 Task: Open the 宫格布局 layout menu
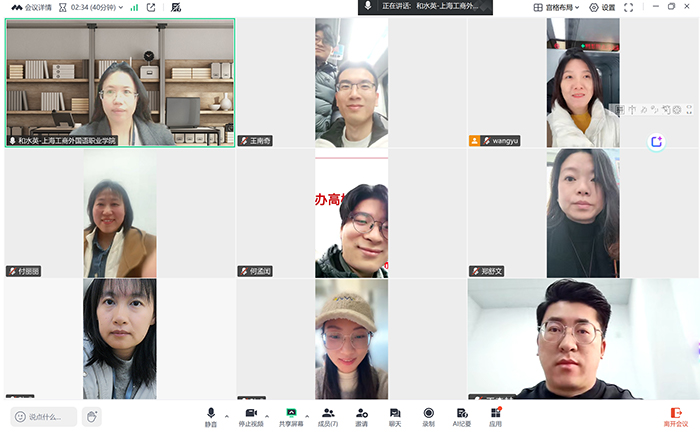[557, 7]
